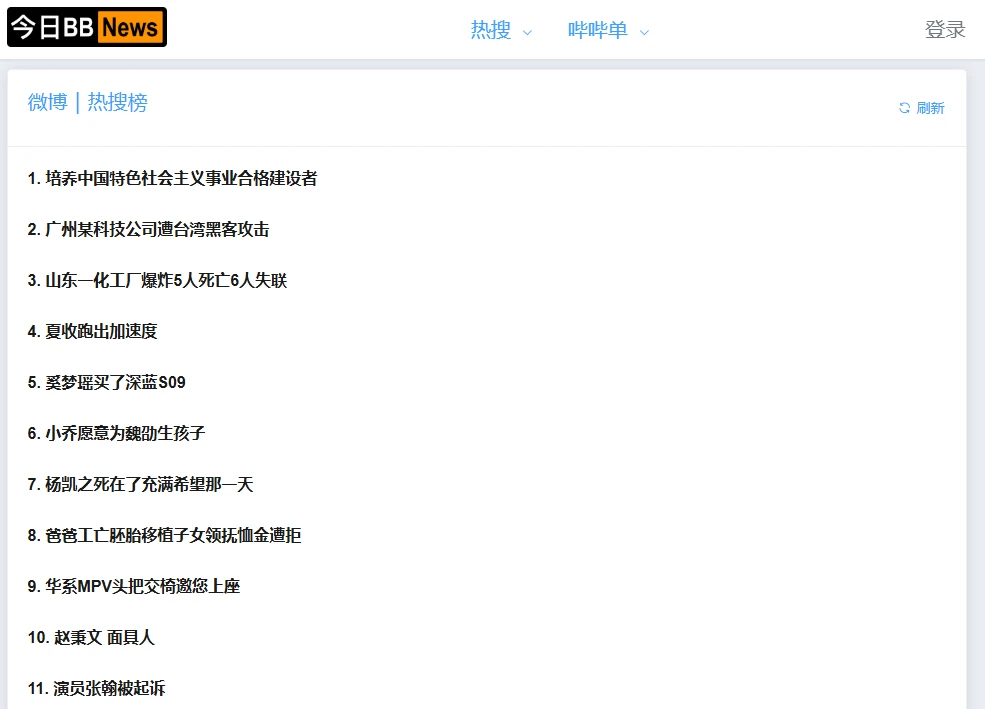The height and width of the screenshot is (709, 985).
Task: Click the 微博 | 热搜榜 heading
Action: (88, 102)
